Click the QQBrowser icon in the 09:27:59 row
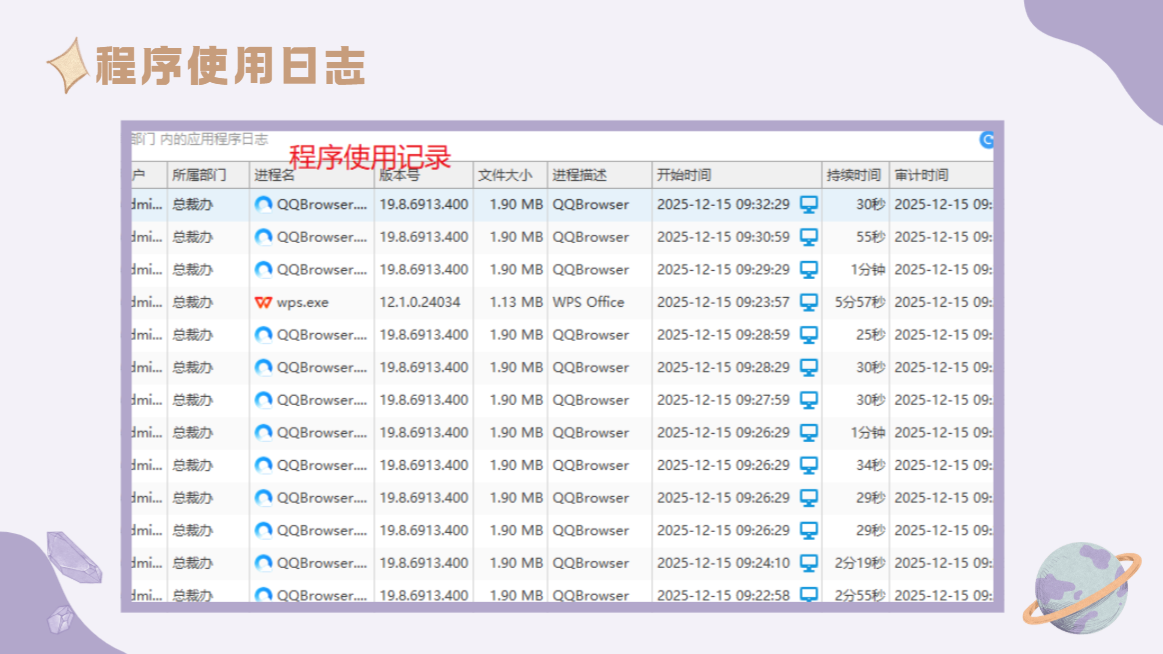Viewport: 1163px width, 654px height. pos(263,400)
